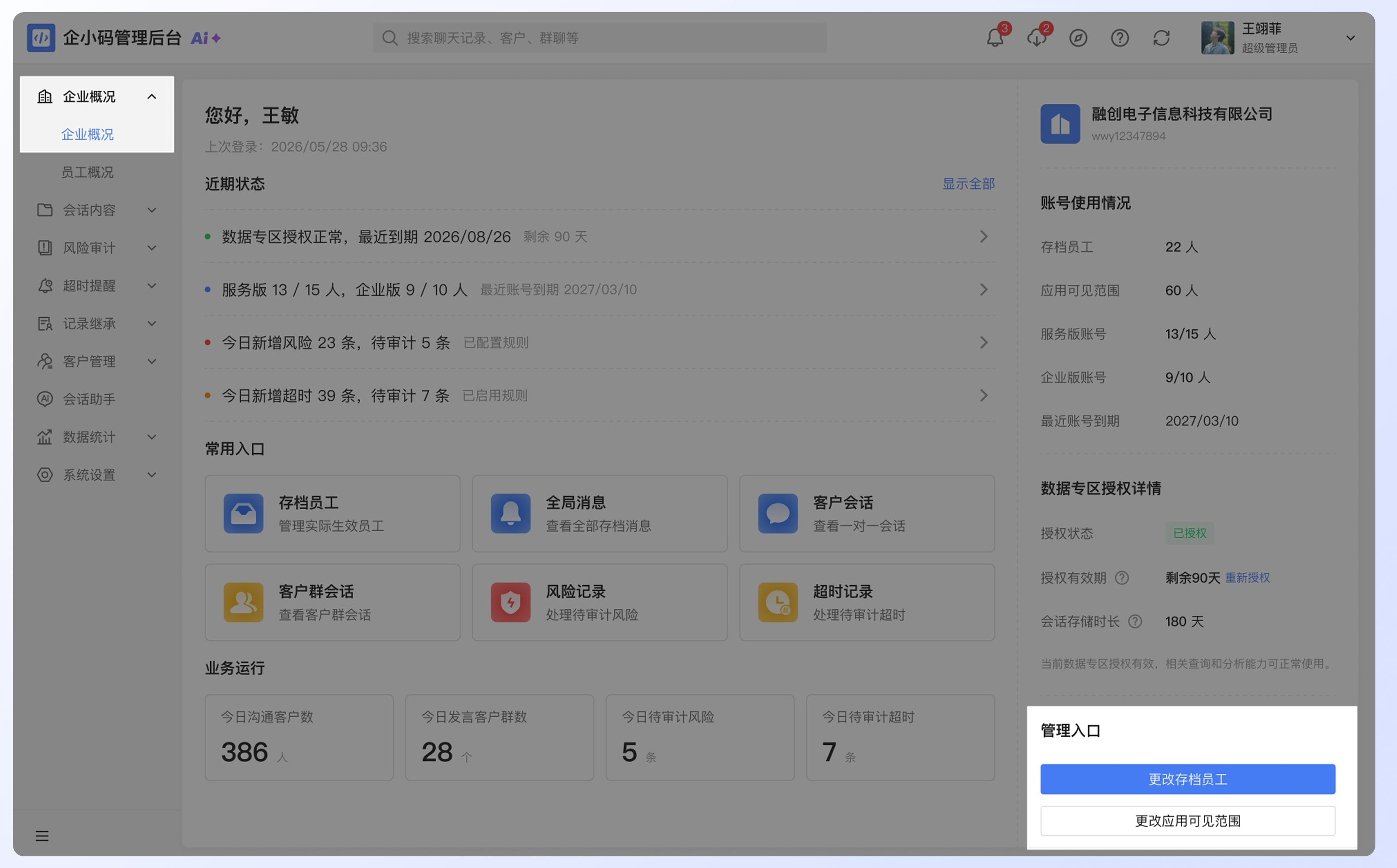The width and height of the screenshot is (1397, 868).
Task: Open the 今日新增超时 39 条 row
Action: (600, 396)
